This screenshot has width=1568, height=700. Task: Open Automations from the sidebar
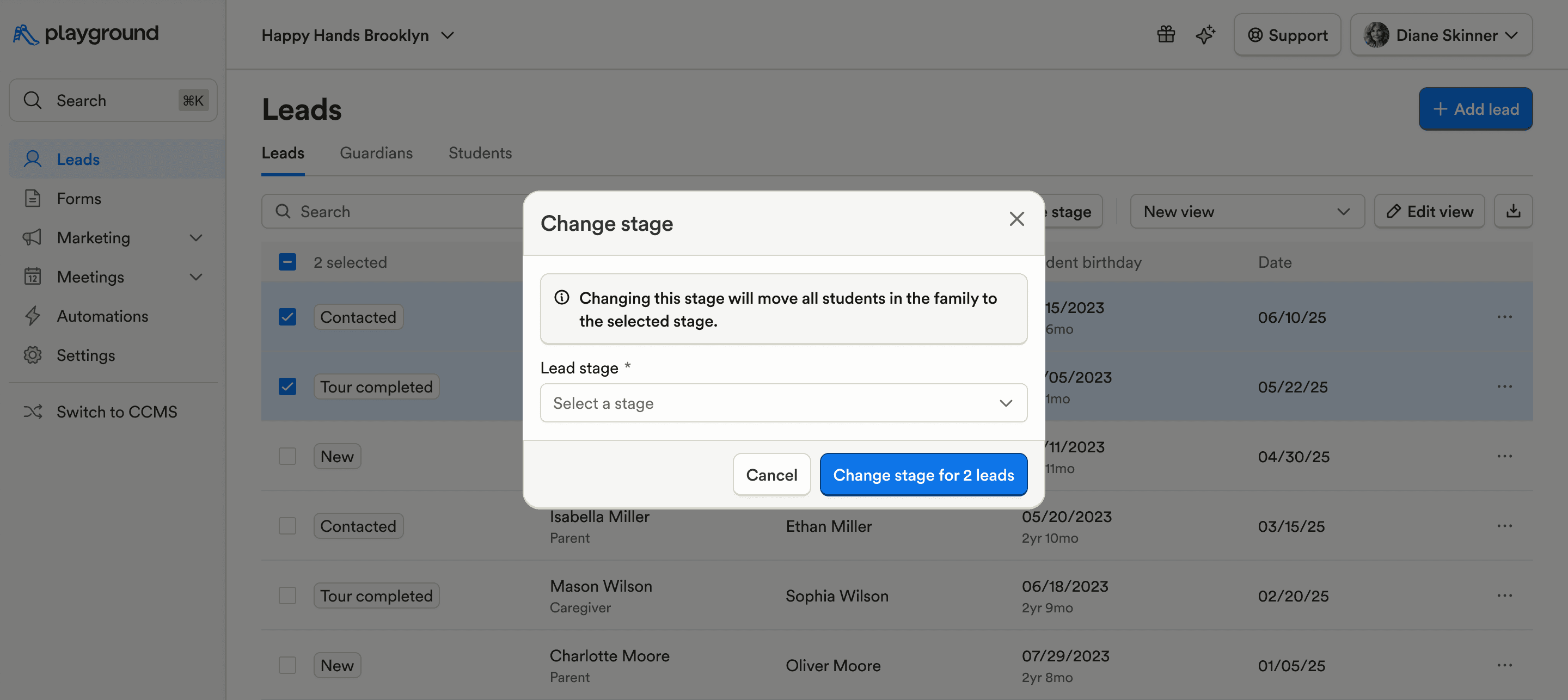[x=102, y=316]
